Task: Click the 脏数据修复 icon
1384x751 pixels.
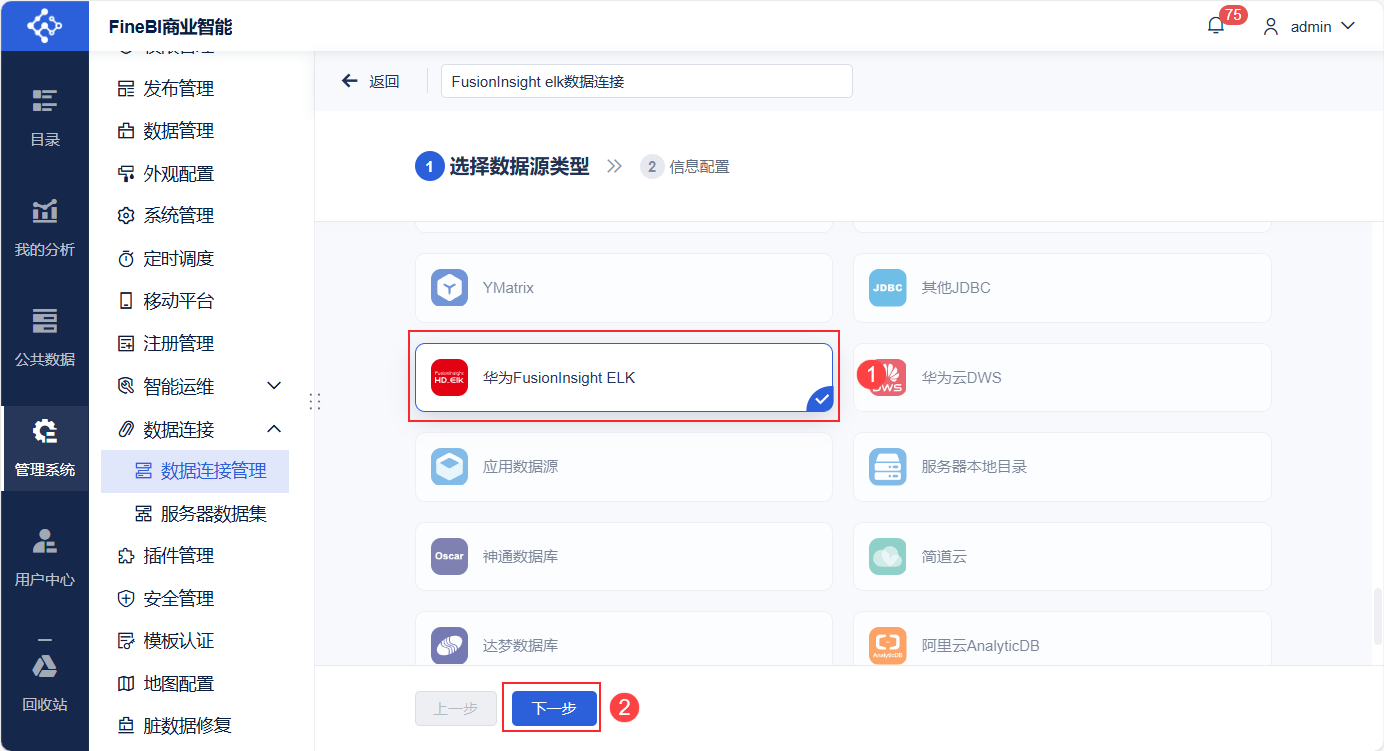Action: (126, 726)
